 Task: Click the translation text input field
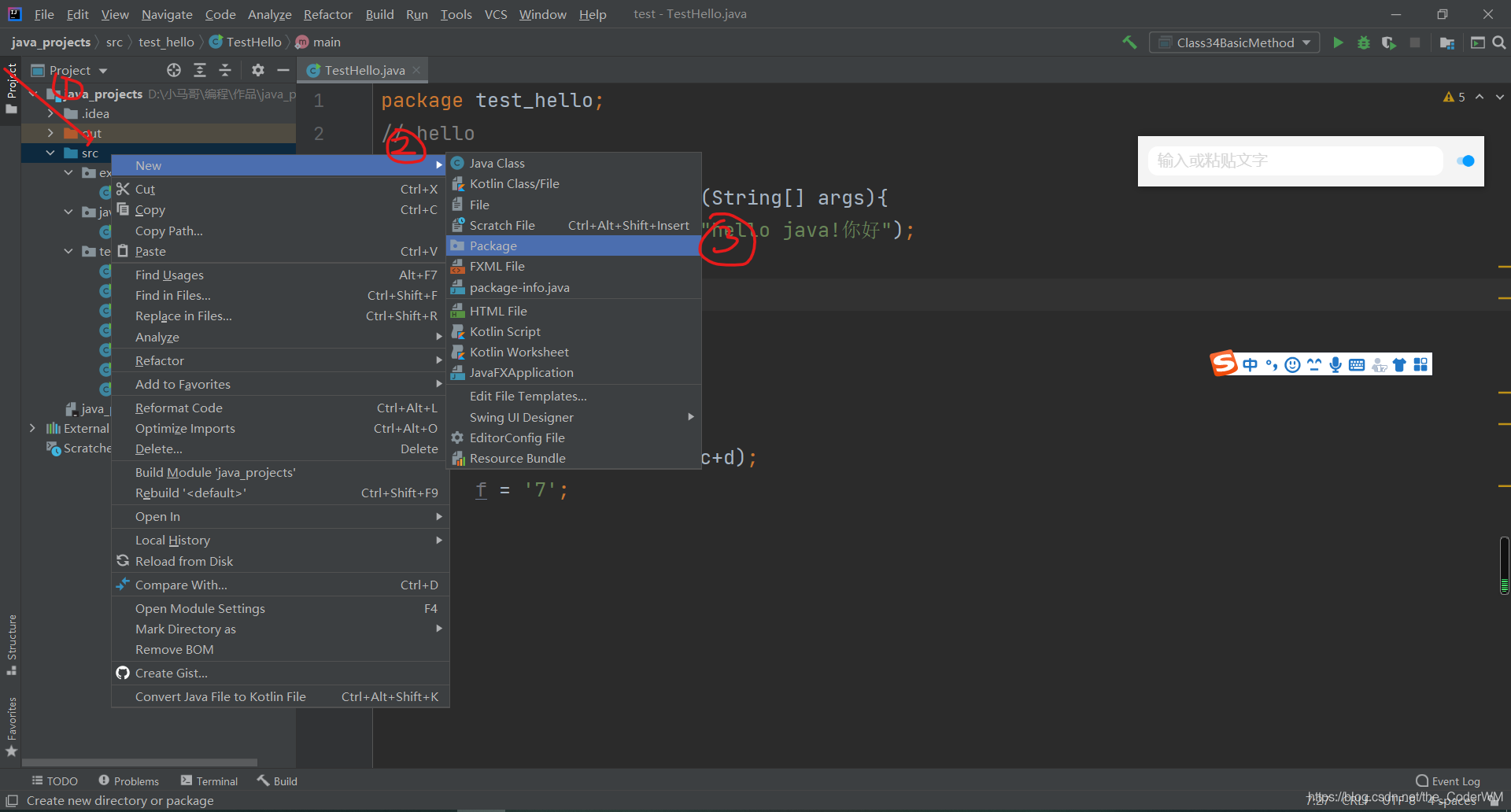pos(1295,161)
